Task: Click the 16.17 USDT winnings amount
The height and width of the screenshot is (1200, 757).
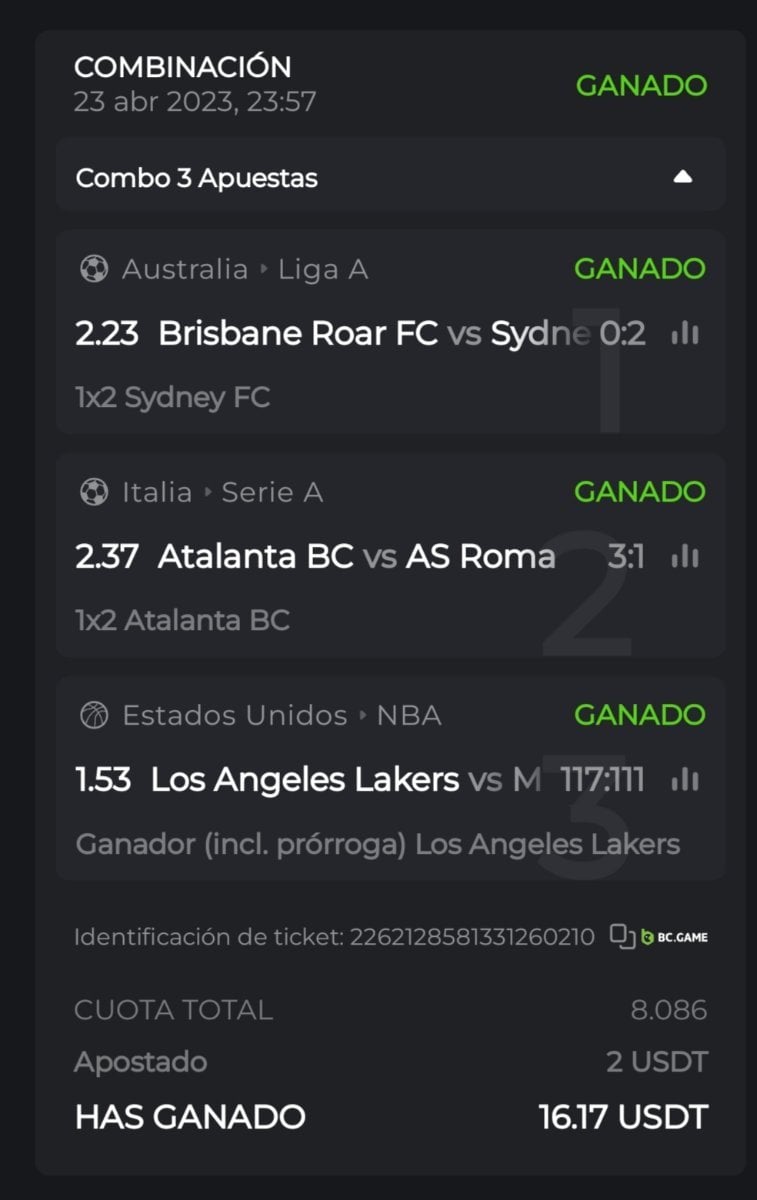Action: point(622,1117)
